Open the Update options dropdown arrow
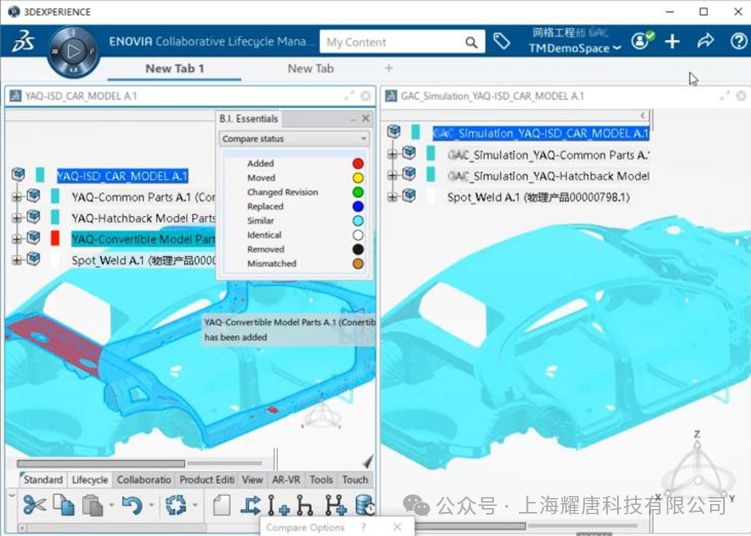Screen dimensions: 751x536 click(195, 505)
